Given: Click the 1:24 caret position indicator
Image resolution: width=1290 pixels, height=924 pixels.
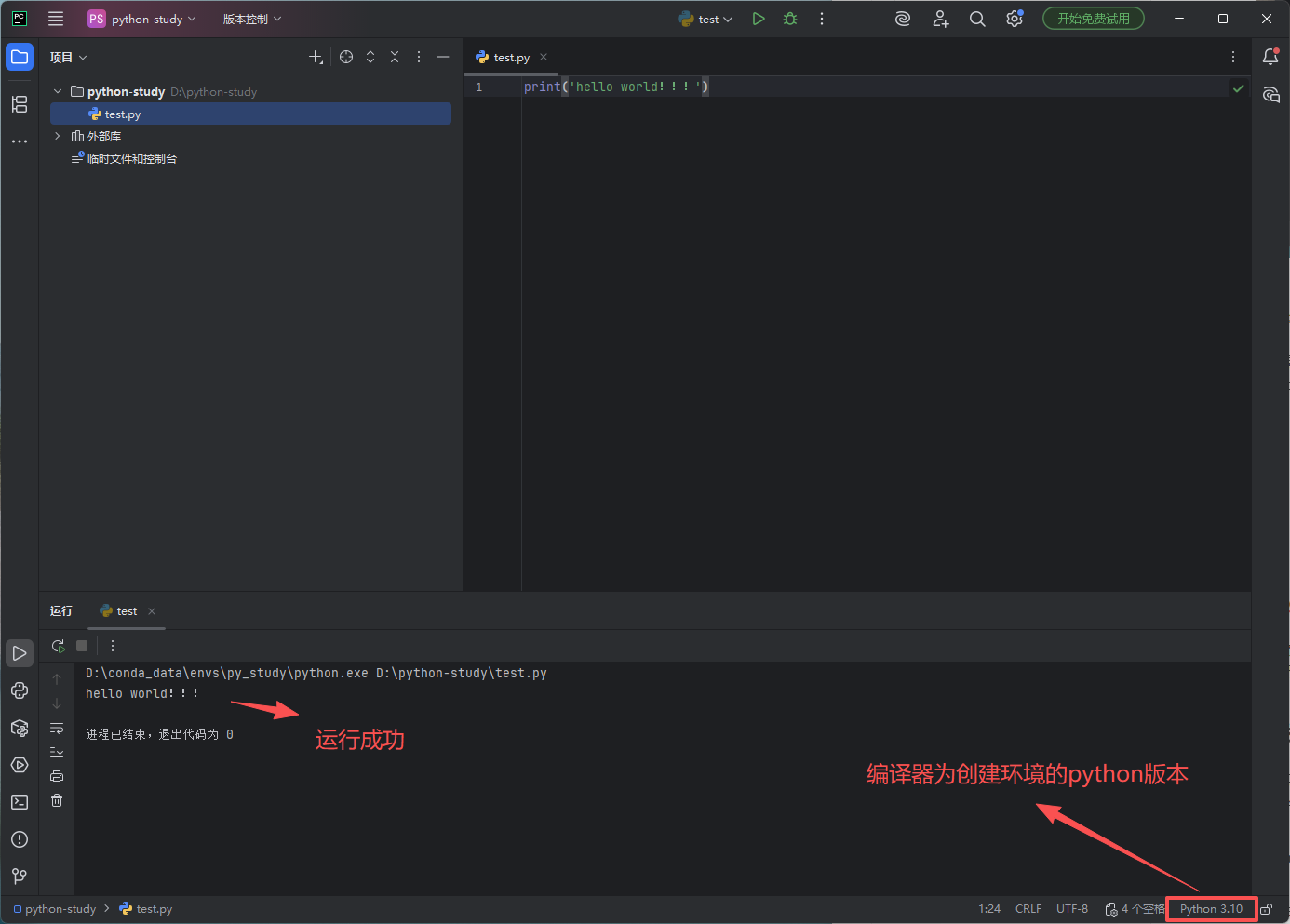Looking at the screenshot, I should coord(989,909).
